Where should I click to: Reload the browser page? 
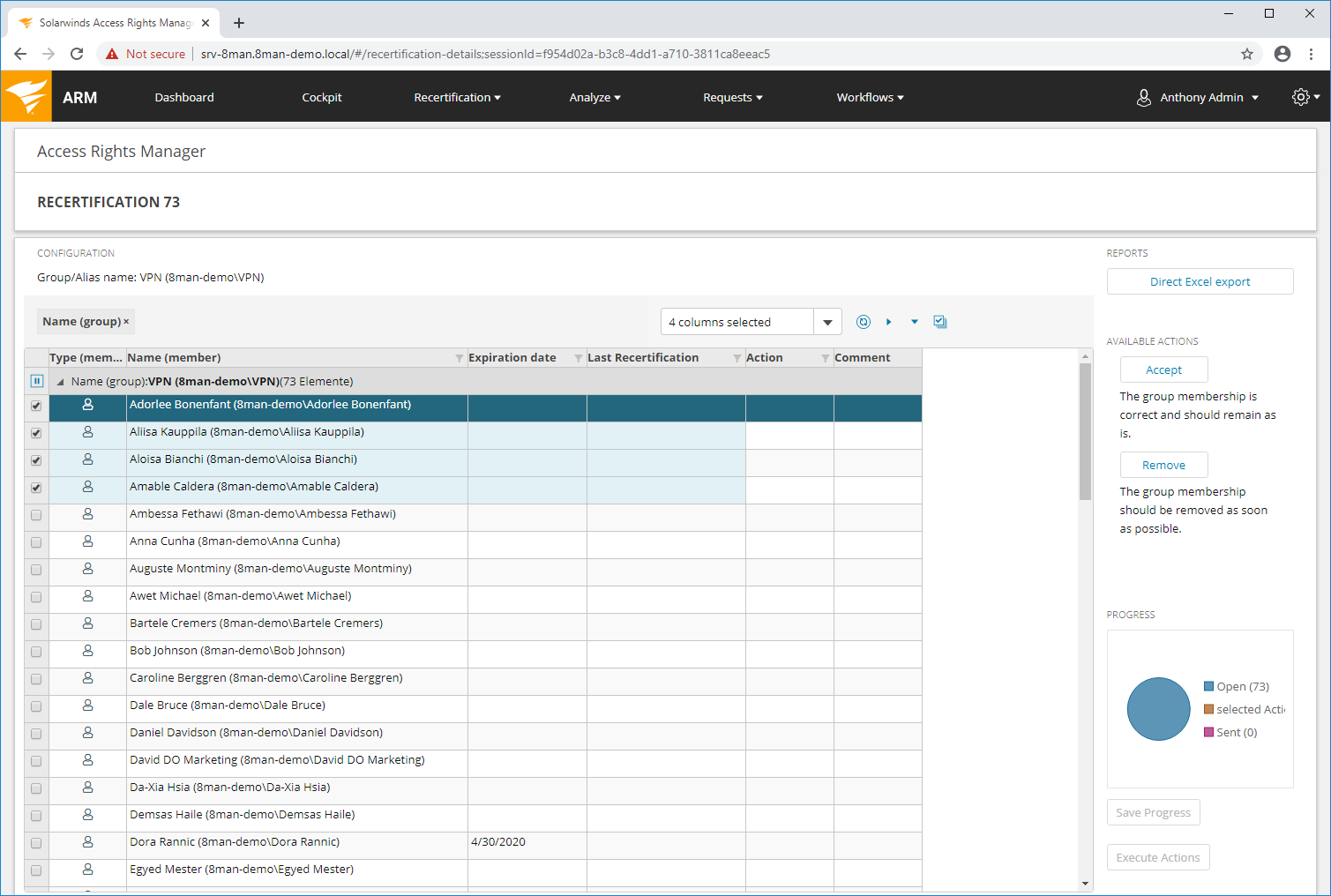(x=77, y=54)
